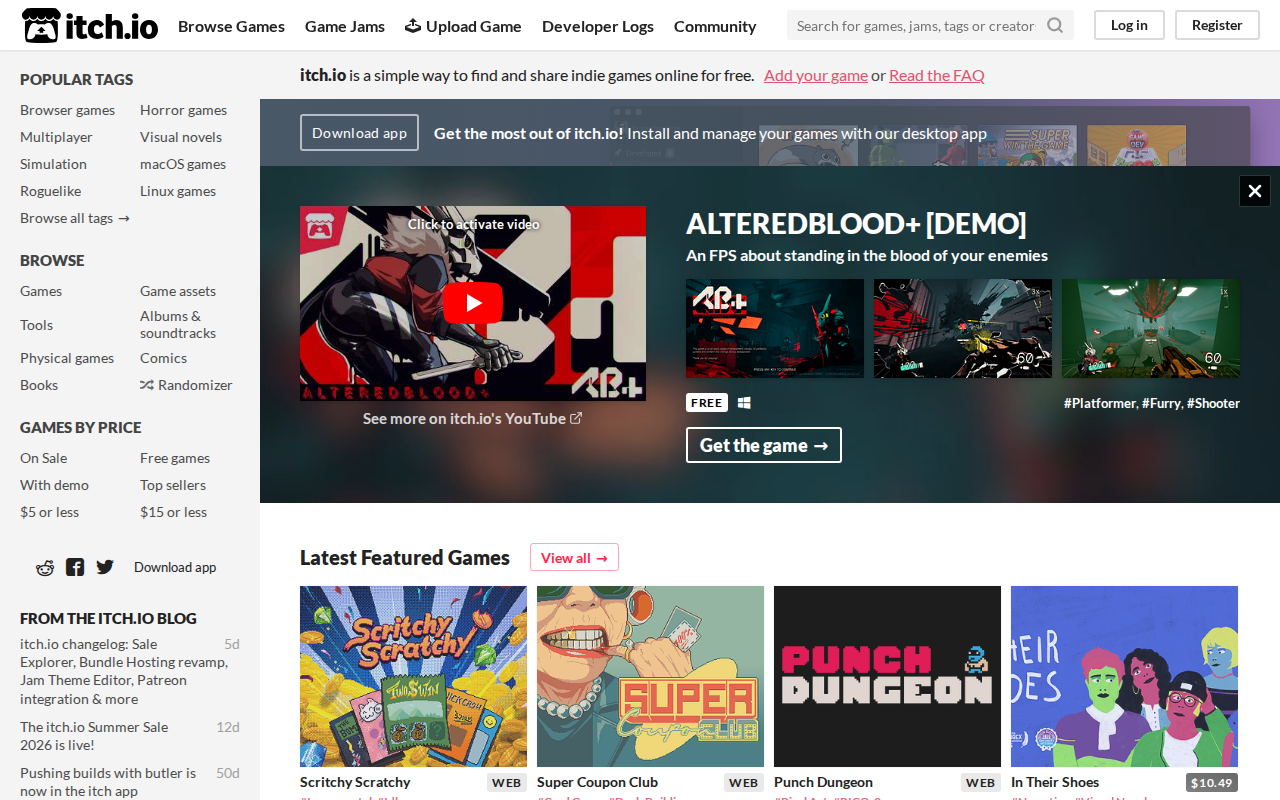The width and height of the screenshot is (1280, 800).
Task: Open Developer Logs page
Action: (x=598, y=26)
